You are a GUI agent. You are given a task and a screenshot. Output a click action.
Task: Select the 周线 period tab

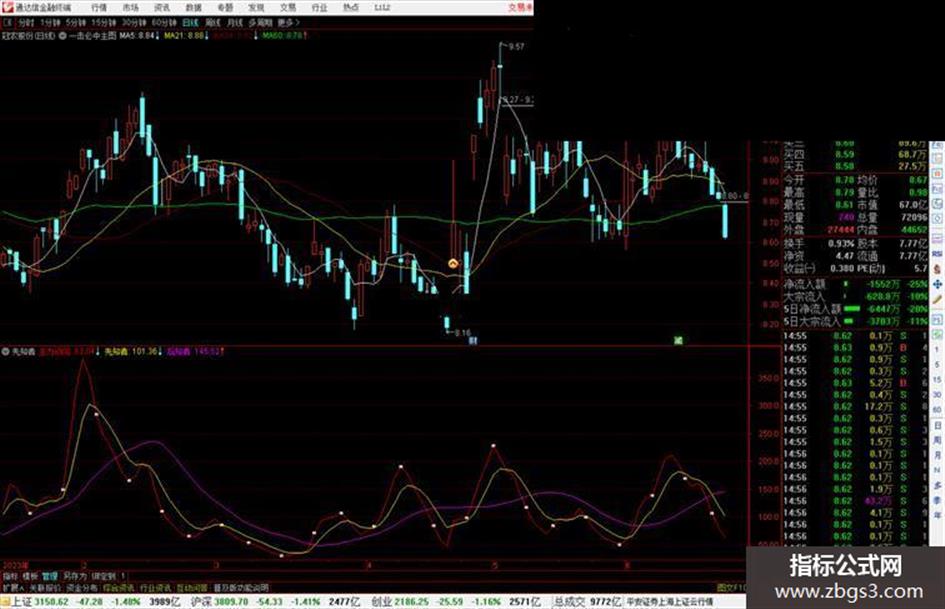pyautogui.click(x=213, y=23)
